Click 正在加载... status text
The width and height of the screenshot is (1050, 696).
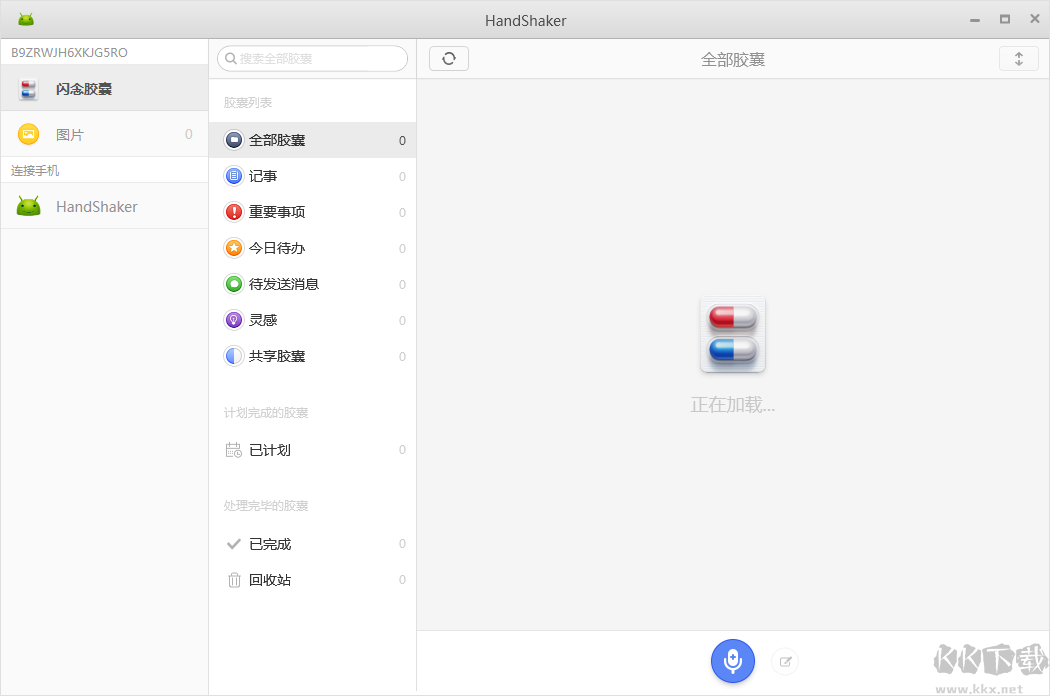coord(733,405)
